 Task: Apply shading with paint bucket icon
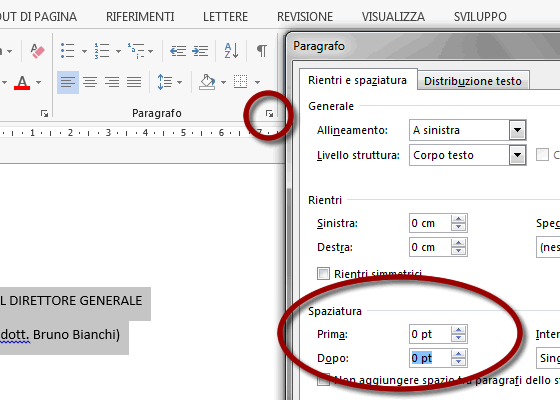(x=207, y=82)
